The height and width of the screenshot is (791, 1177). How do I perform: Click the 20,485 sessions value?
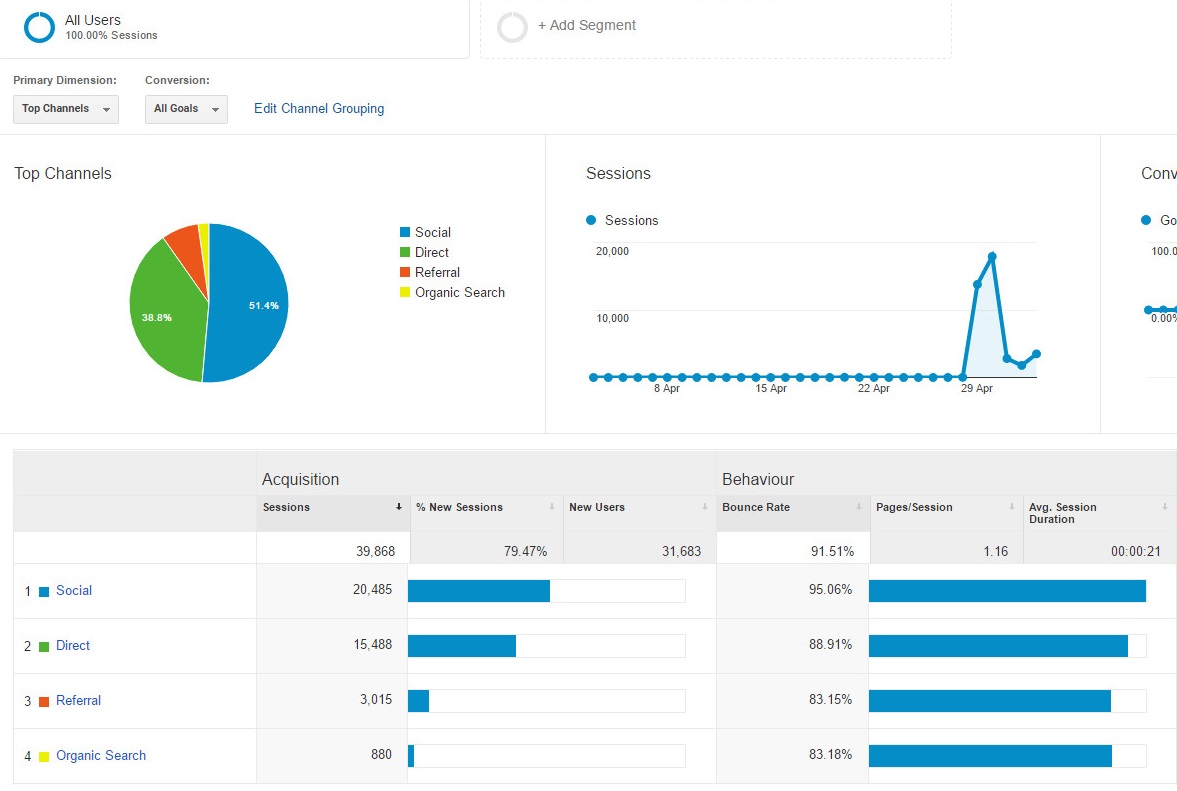372,590
